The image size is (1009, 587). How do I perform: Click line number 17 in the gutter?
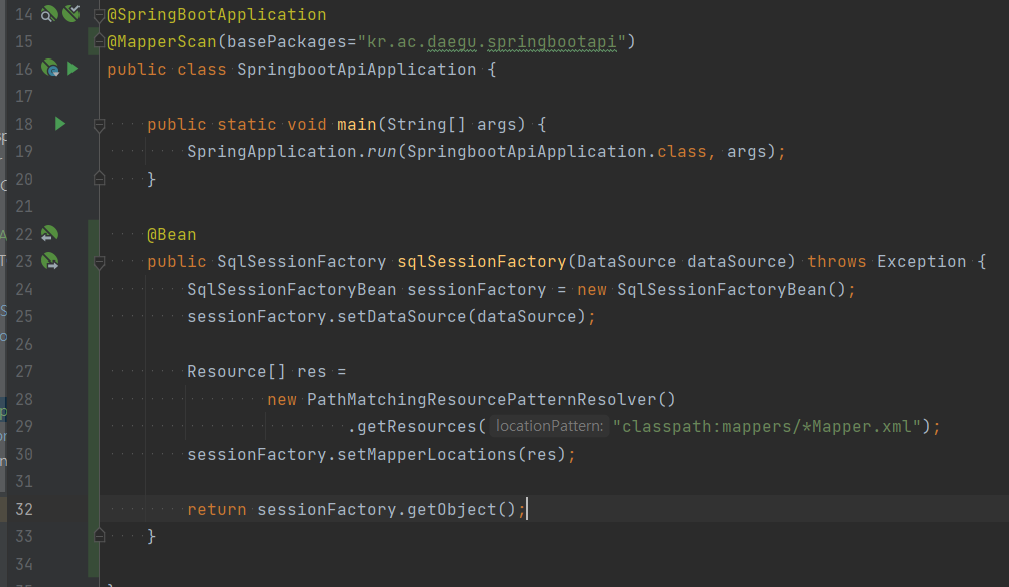(x=24, y=97)
